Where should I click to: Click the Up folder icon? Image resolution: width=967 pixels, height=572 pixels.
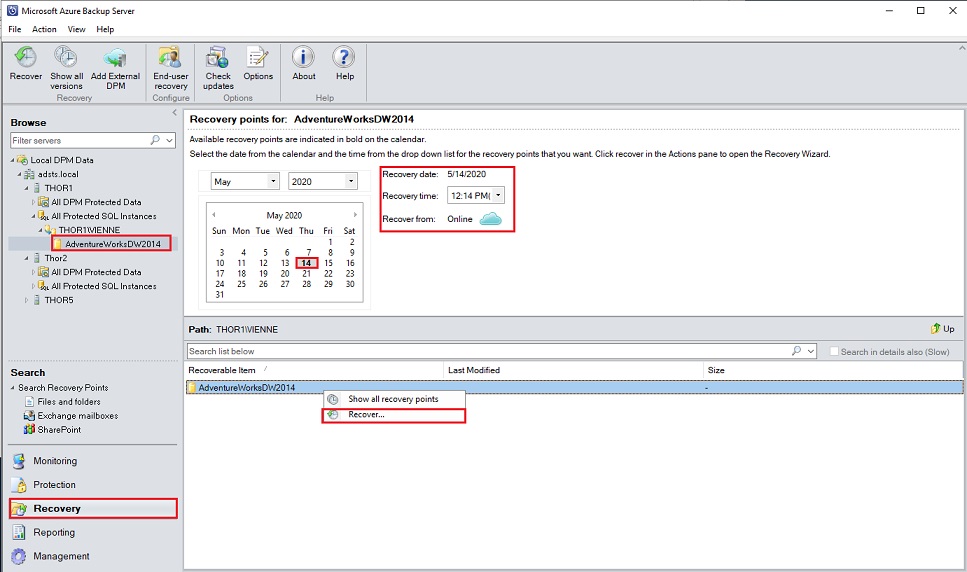coord(936,329)
